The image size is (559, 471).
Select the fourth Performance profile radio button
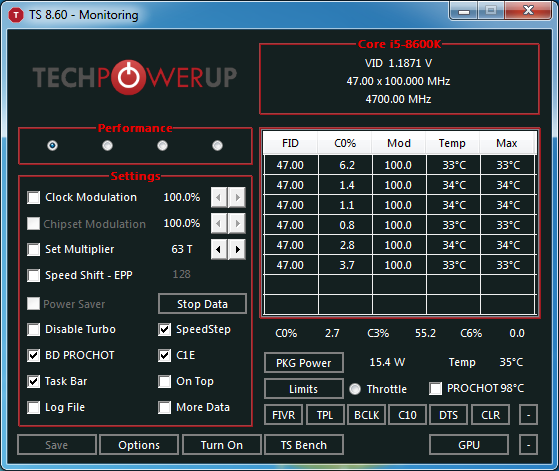[217, 145]
